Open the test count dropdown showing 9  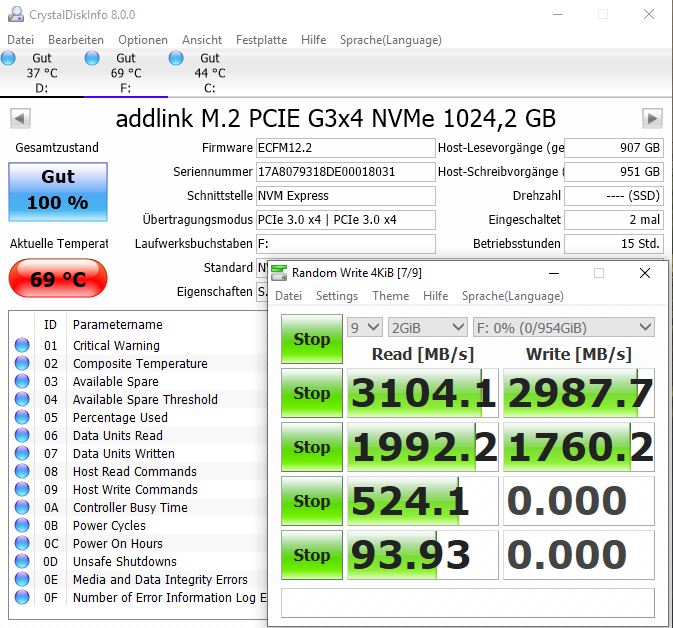[x=365, y=328]
